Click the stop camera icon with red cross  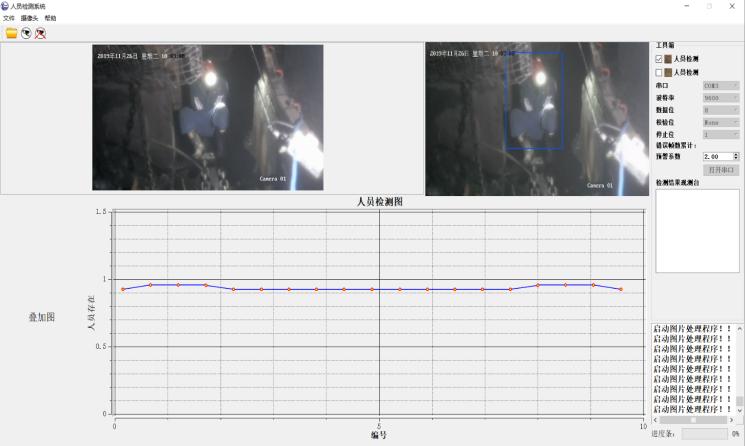(x=40, y=33)
